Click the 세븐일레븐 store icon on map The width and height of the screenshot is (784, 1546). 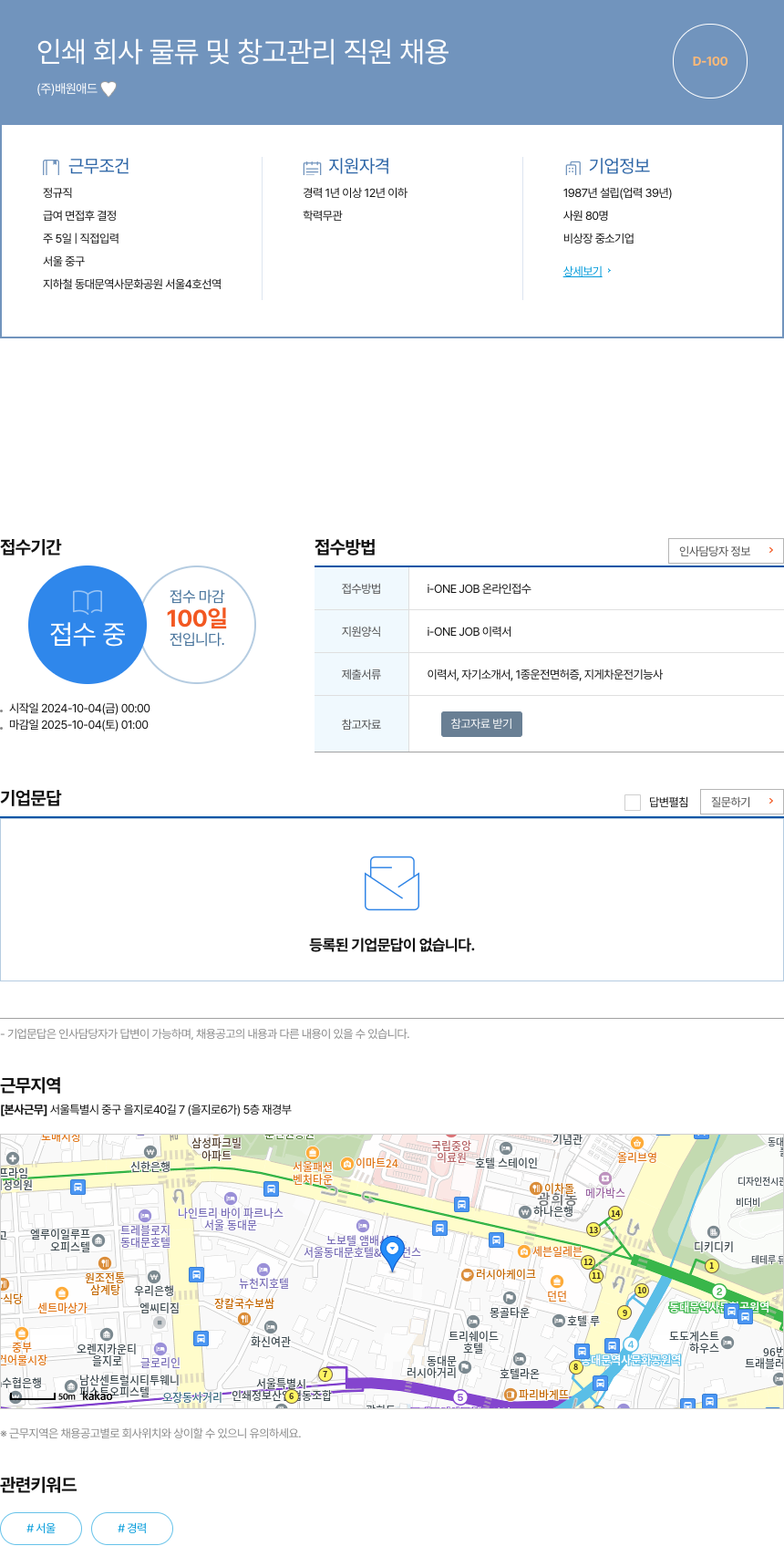(523, 1251)
